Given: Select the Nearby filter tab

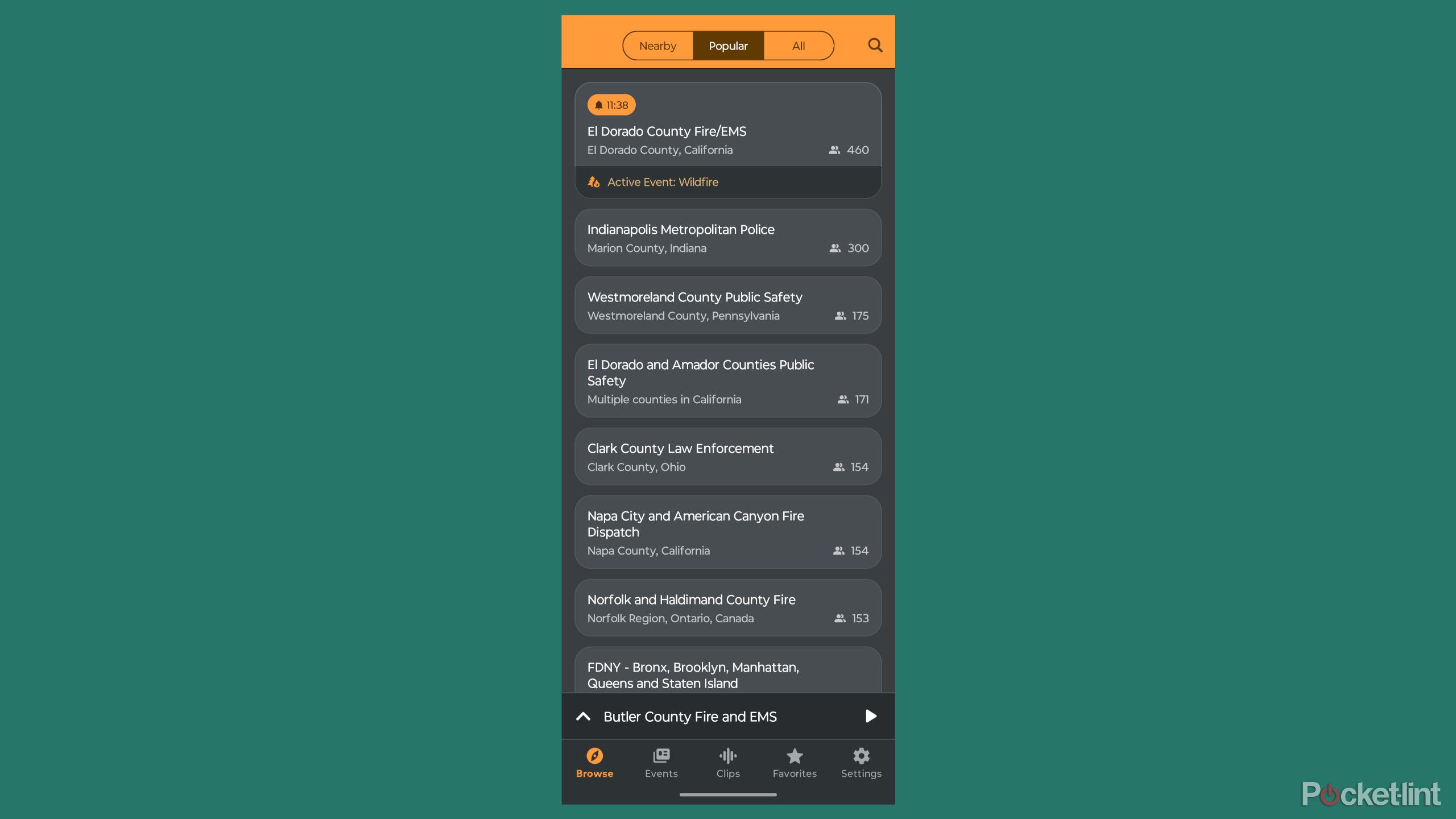Looking at the screenshot, I should (657, 44).
